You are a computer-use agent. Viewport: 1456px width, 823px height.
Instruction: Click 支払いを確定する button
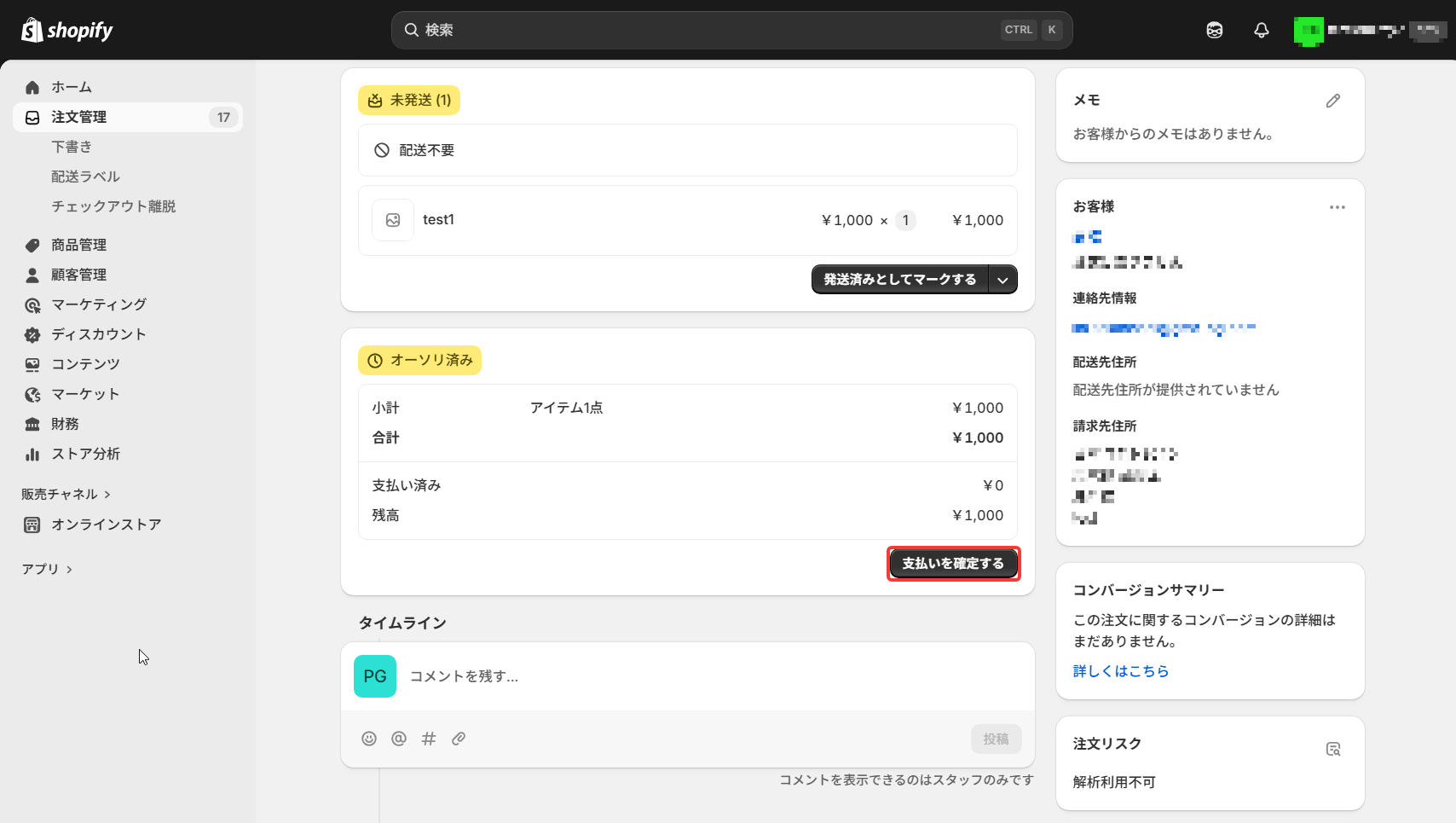point(953,564)
